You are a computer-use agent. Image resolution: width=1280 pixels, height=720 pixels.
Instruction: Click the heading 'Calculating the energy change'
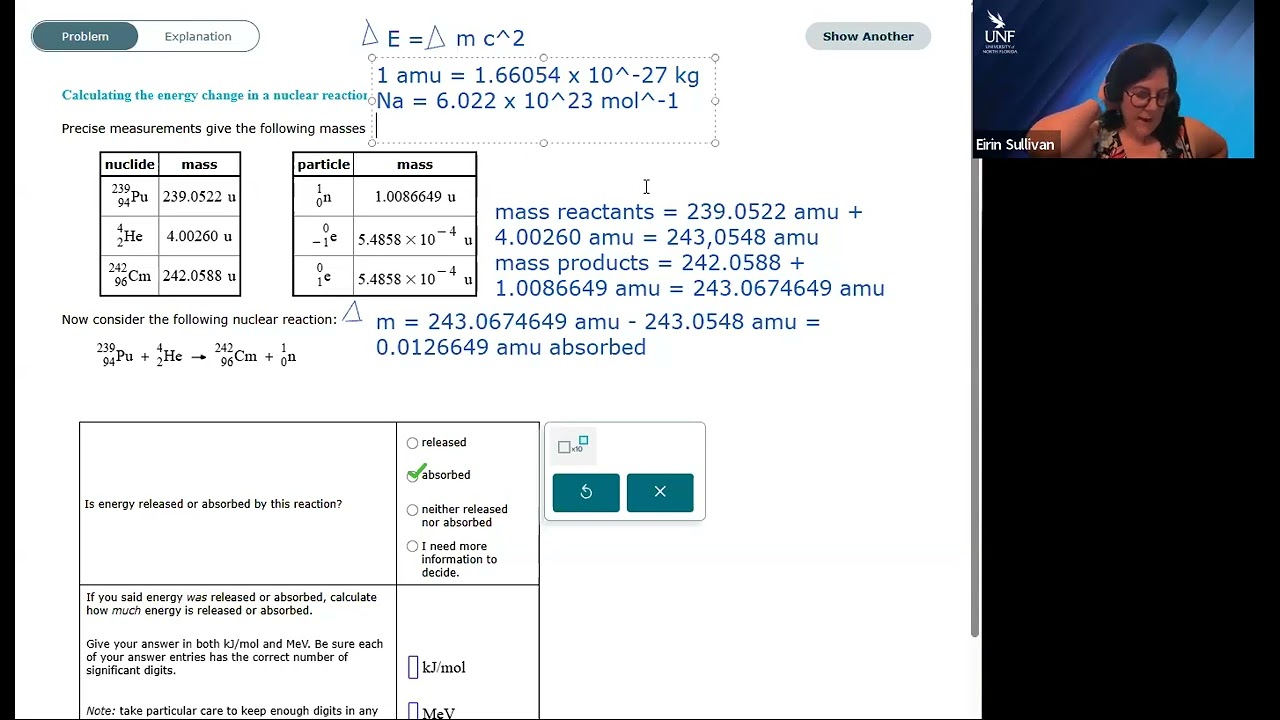point(216,95)
